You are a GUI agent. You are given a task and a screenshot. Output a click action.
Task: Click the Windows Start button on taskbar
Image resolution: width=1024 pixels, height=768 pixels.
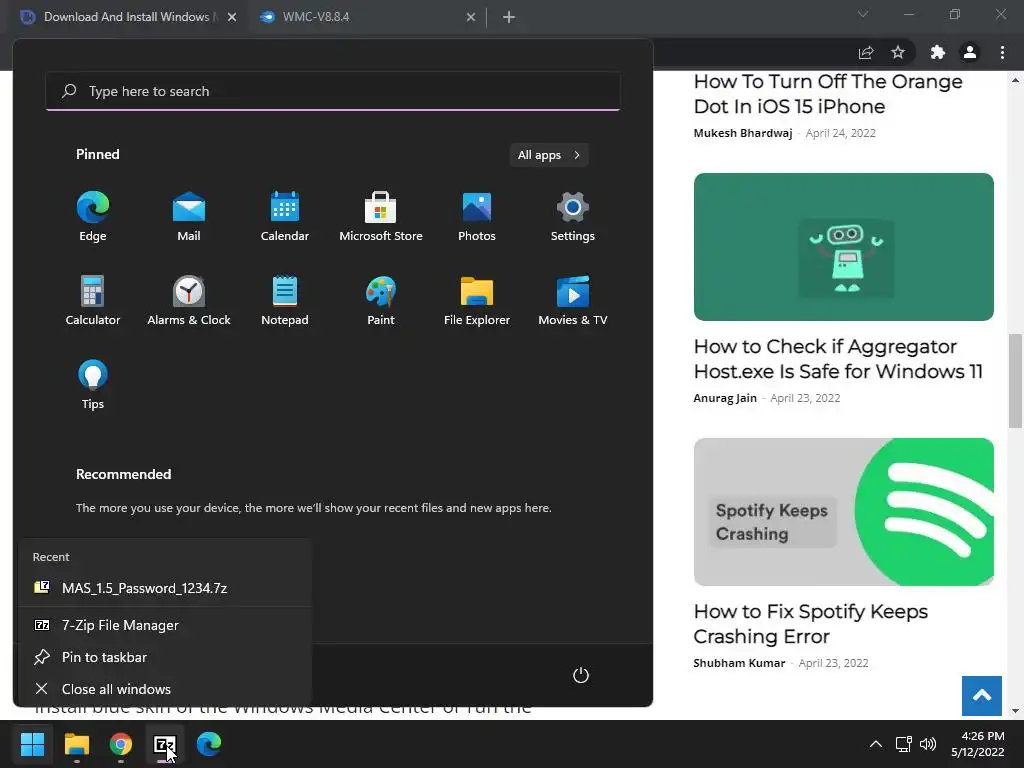[x=32, y=744]
